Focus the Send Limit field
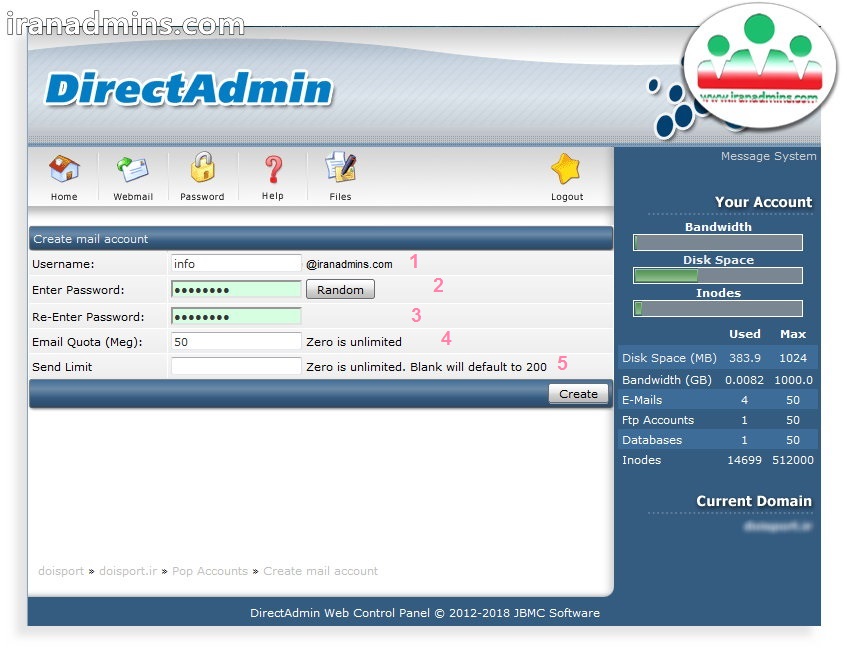The width and height of the screenshot is (847, 652). pyautogui.click(x=236, y=367)
